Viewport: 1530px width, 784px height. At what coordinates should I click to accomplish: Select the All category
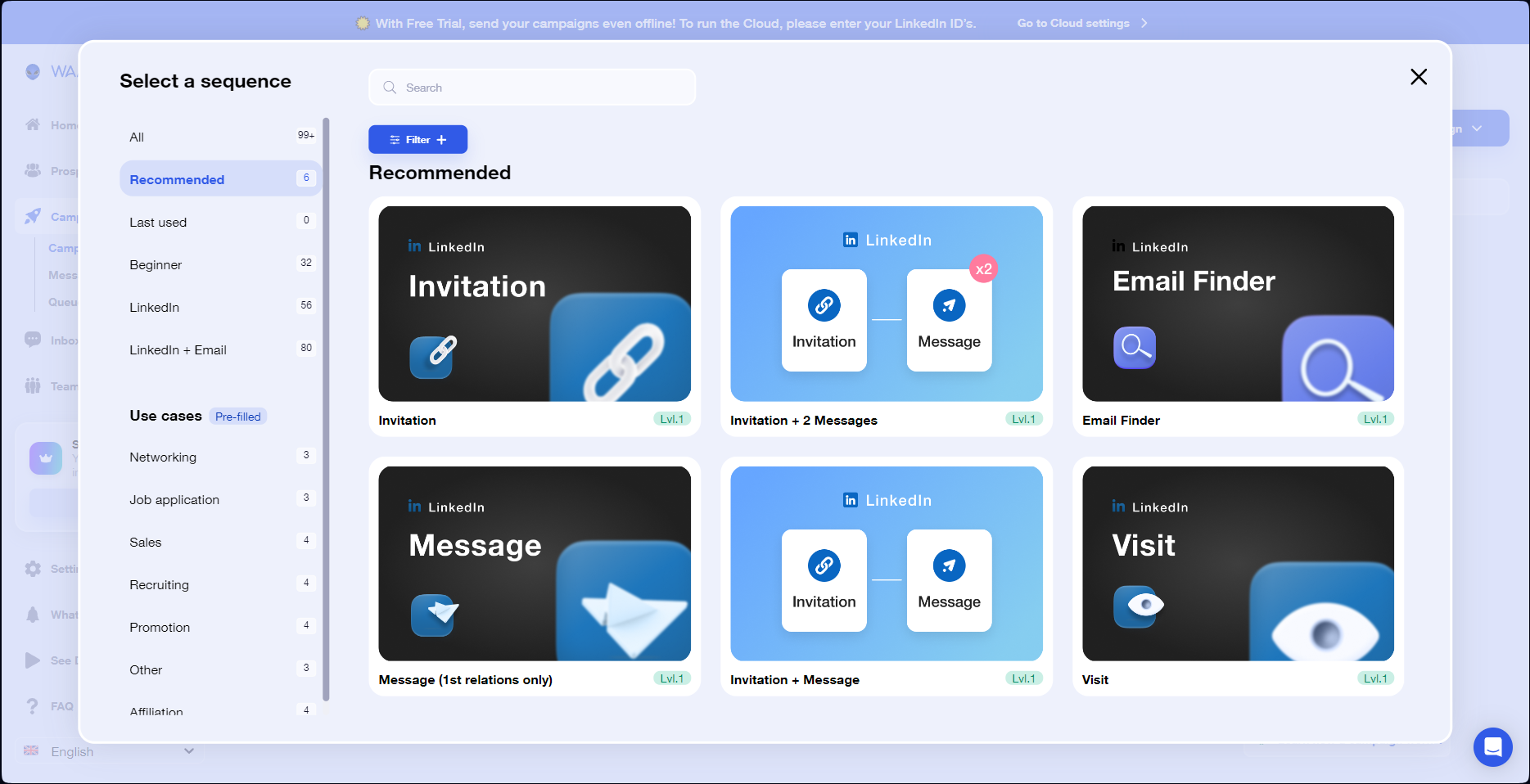click(x=220, y=137)
